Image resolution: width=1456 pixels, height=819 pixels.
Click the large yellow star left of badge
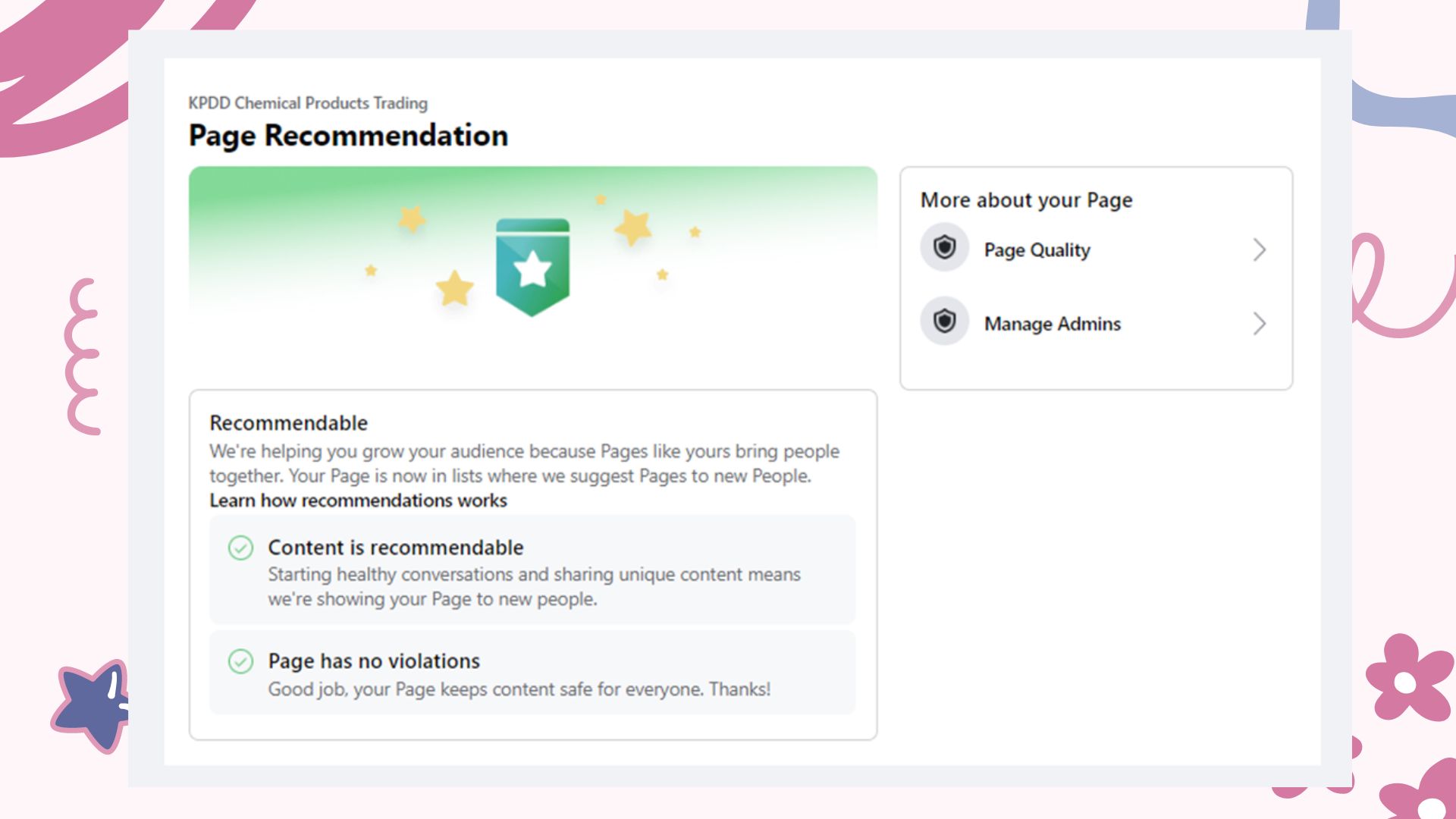(454, 289)
